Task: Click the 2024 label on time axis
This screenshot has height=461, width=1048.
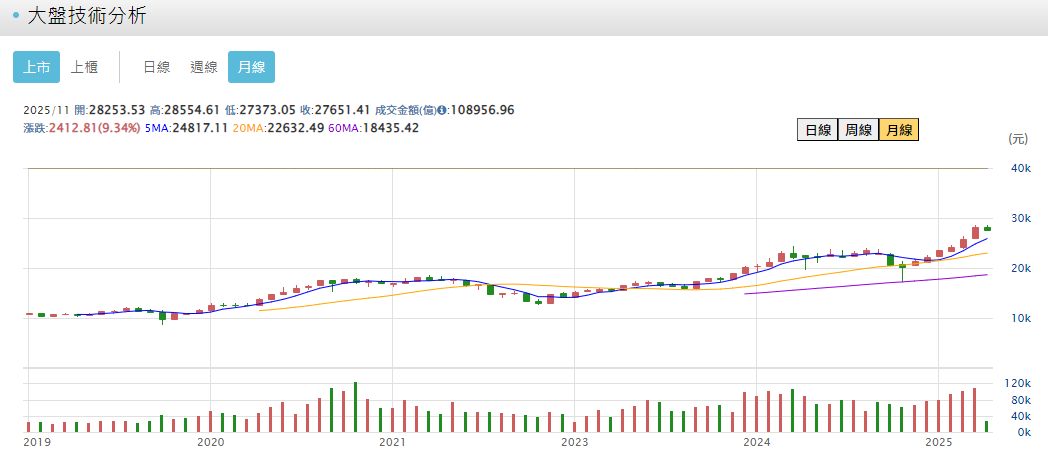Action: pos(757,442)
